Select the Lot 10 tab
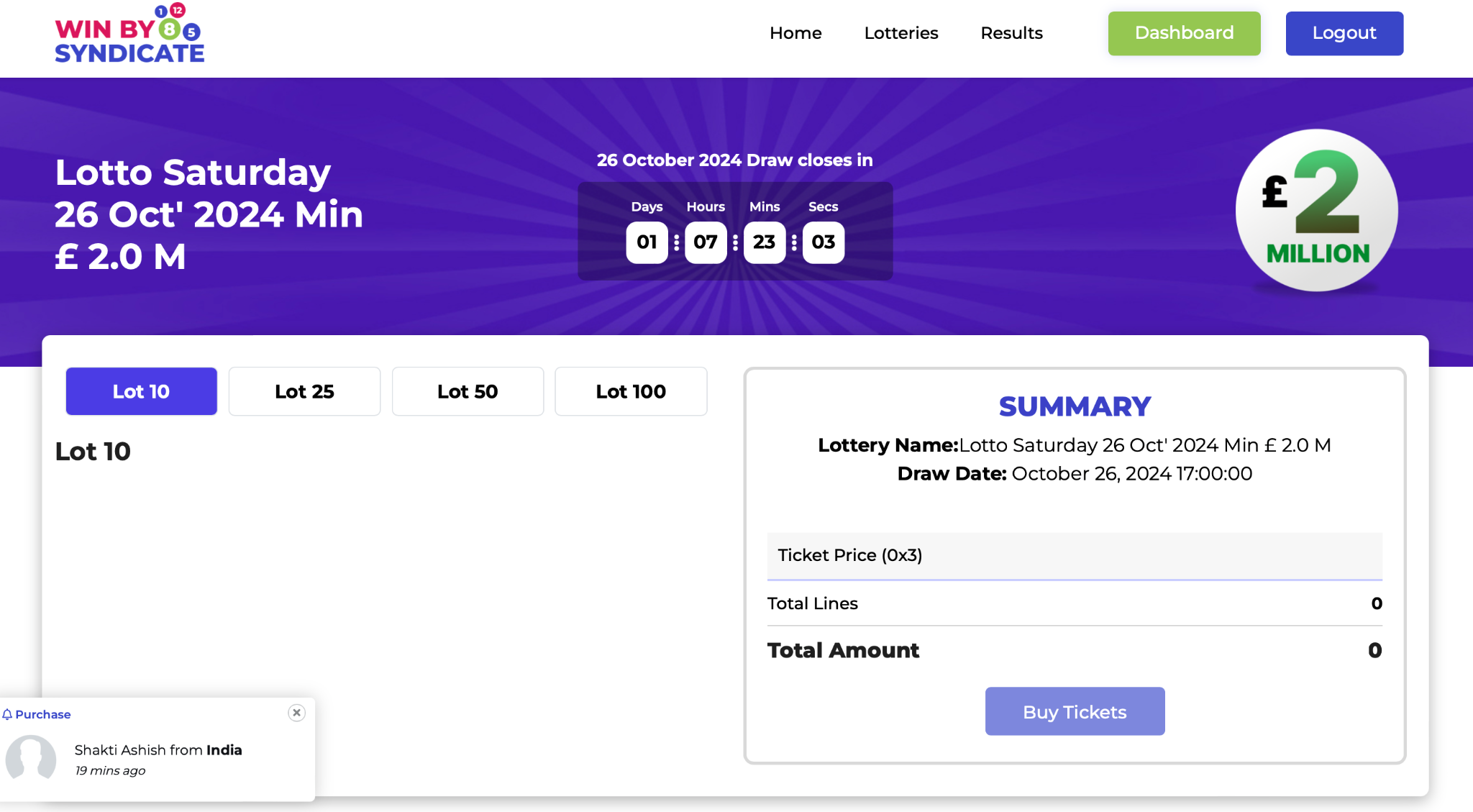 pos(141,391)
